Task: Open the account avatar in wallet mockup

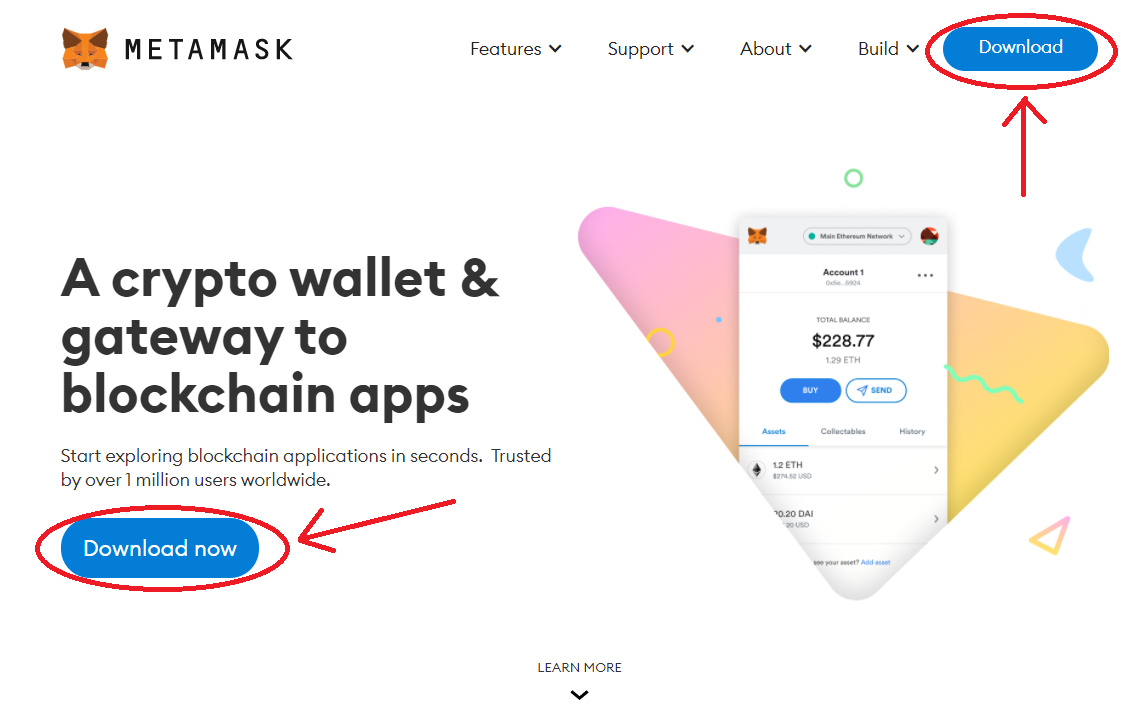Action: tap(929, 236)
